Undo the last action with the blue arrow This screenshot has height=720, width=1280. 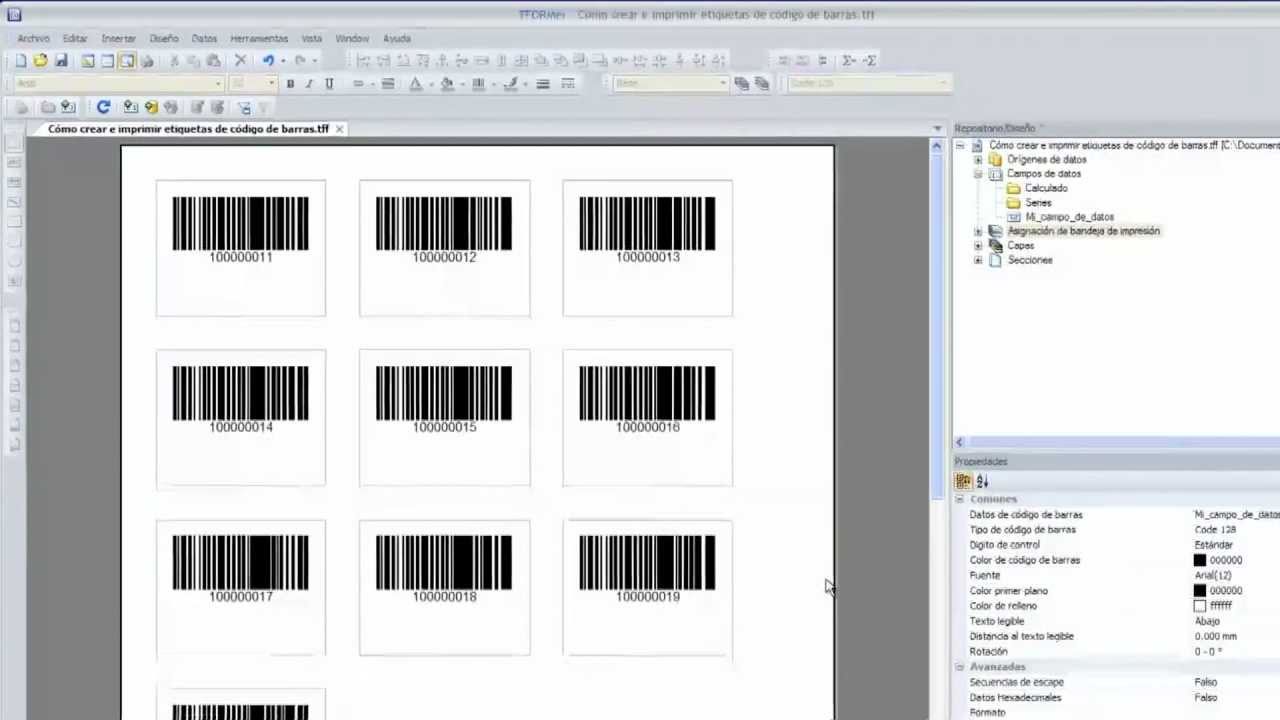pos(267,61)
